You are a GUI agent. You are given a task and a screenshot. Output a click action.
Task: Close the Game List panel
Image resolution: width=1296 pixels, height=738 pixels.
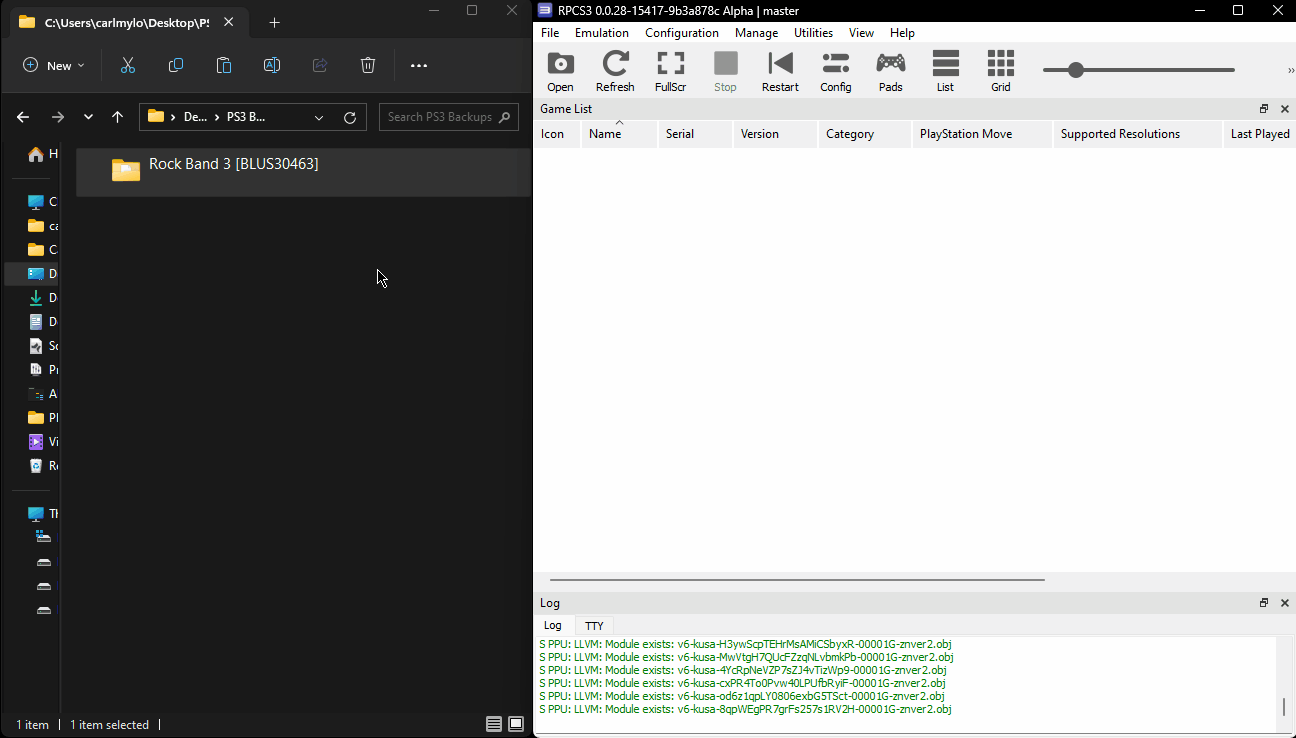click(x=1285, y=109)
